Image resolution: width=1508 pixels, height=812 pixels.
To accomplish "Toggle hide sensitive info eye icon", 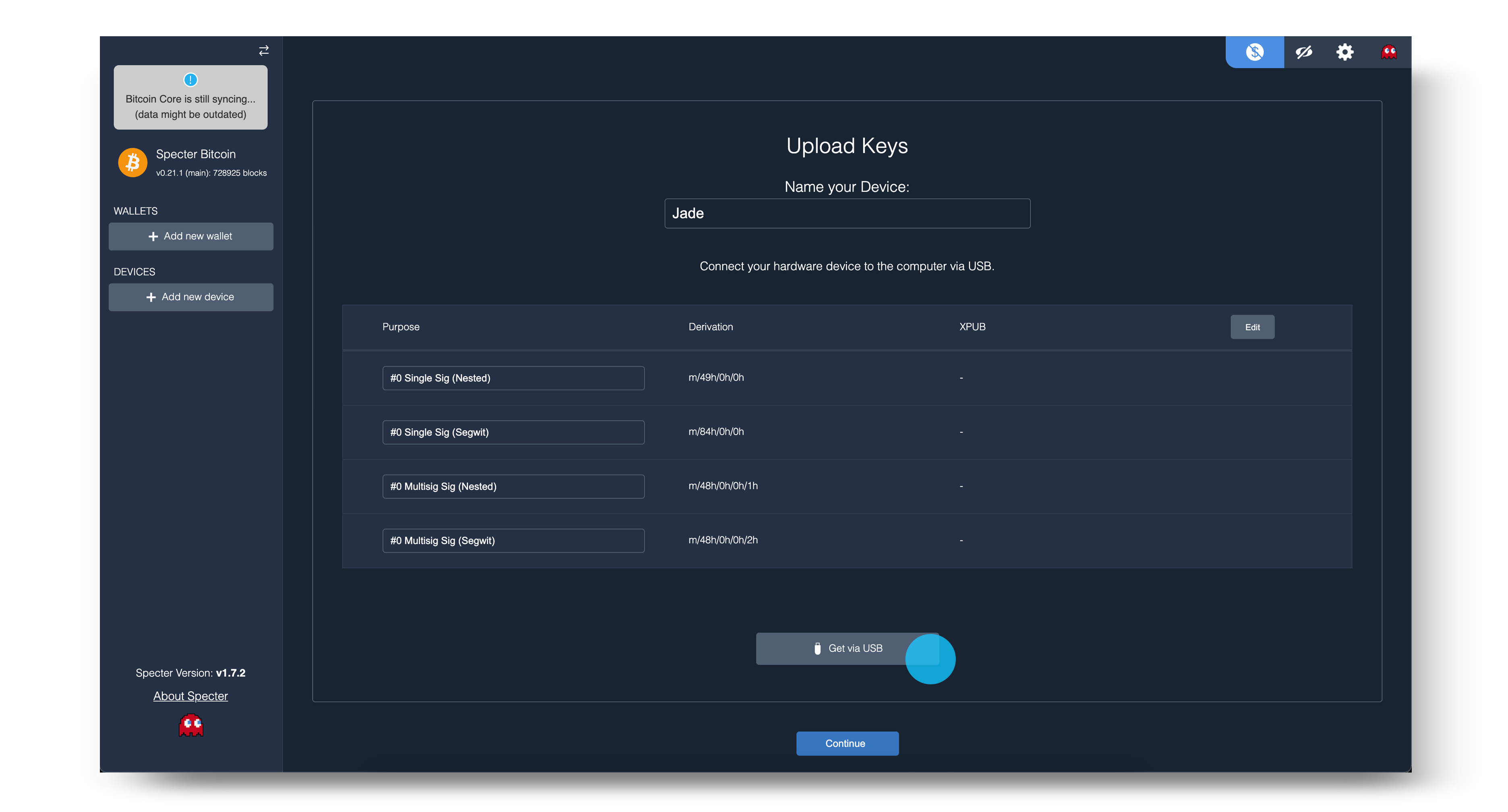I will [x=1304, y=52].
